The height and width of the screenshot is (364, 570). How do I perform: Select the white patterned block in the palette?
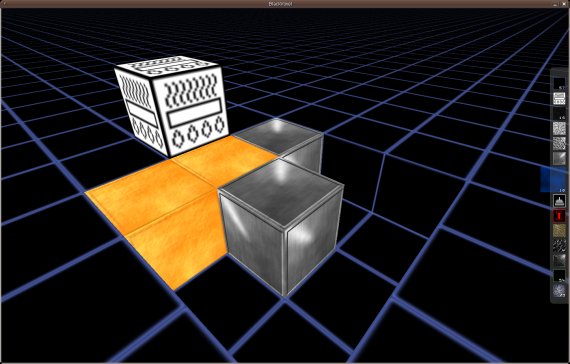pos(559,99)
